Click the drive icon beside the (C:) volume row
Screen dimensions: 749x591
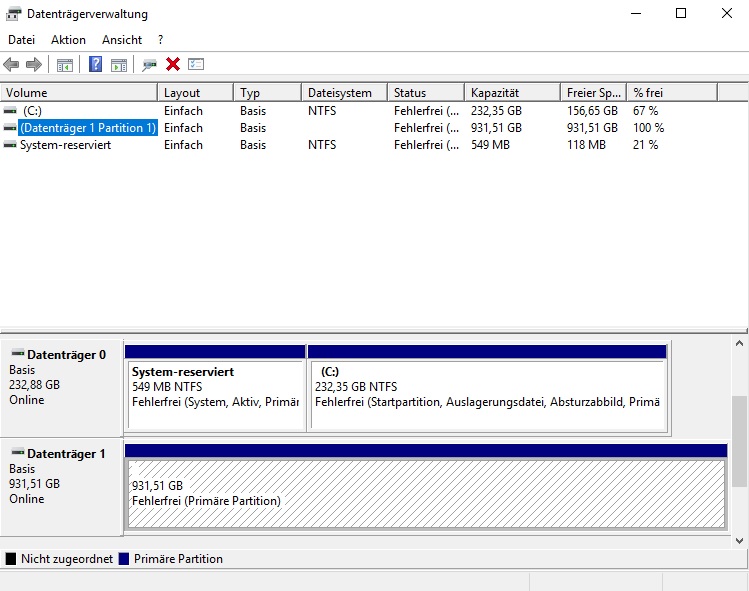pos(10,111)
